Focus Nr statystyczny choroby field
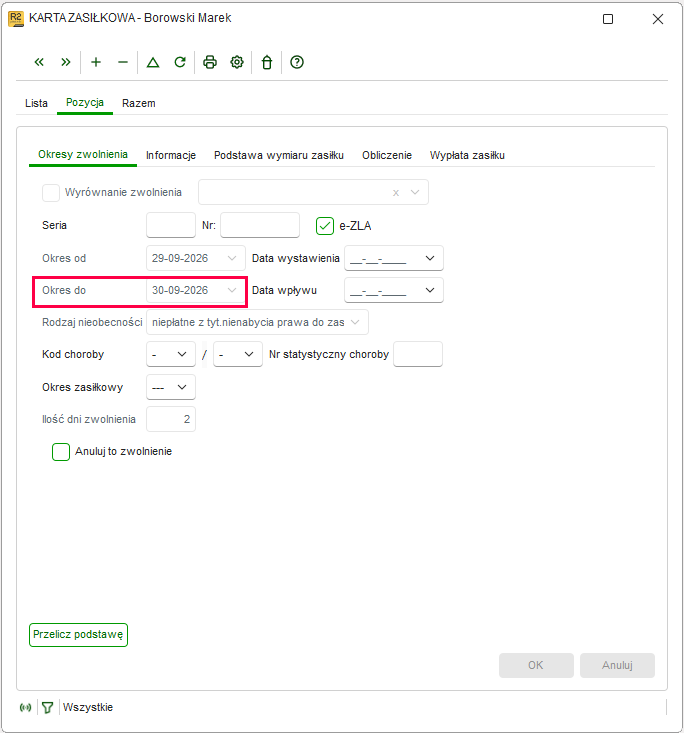The height and width of the screenshot is (733, 684). [x=418, y=354]
